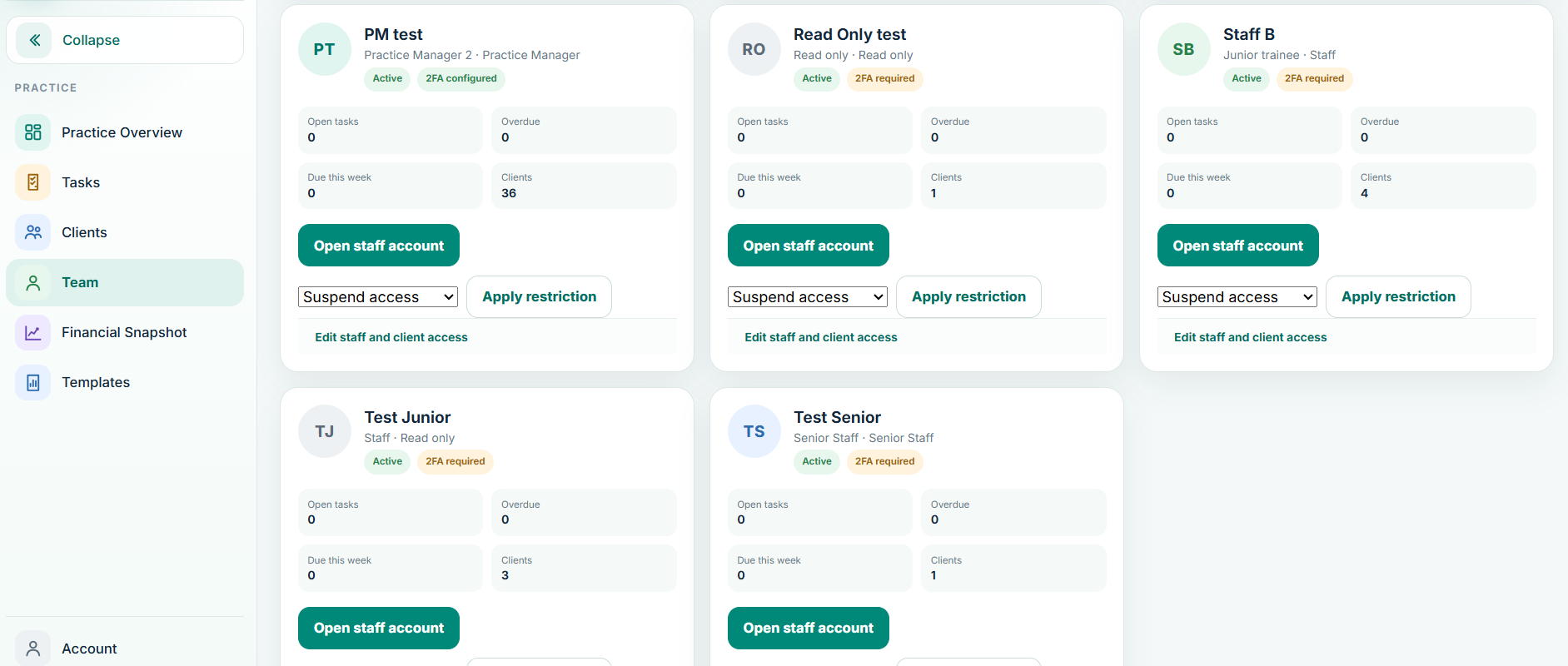The image size is (1568, 666).
Task: Click the Clients people icon
Action: point(33,232)
